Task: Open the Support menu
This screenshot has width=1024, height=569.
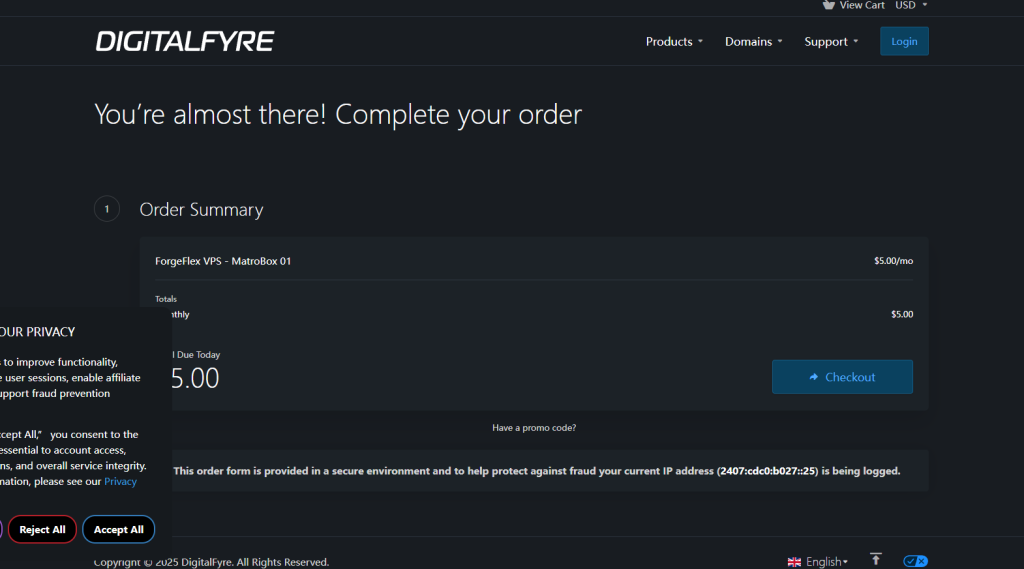Action: coord(831,42)
